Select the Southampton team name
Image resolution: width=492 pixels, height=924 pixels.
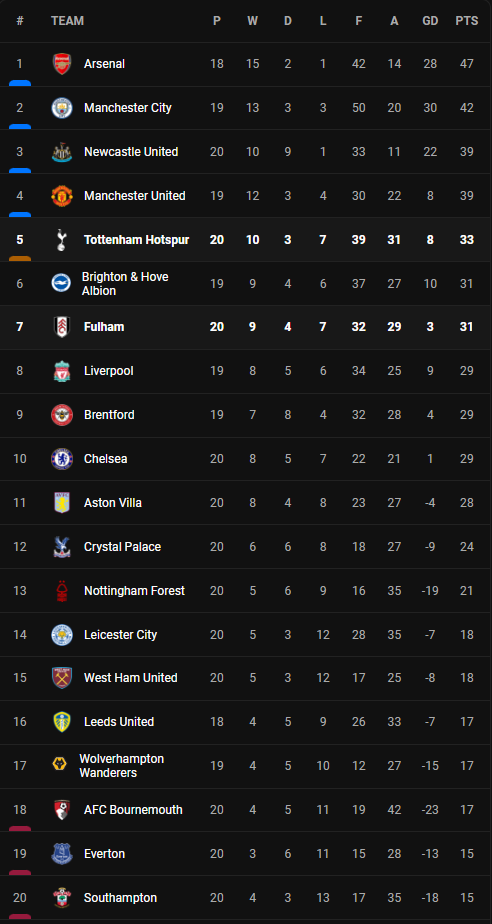pyautogui.click(x=120, y=898)
